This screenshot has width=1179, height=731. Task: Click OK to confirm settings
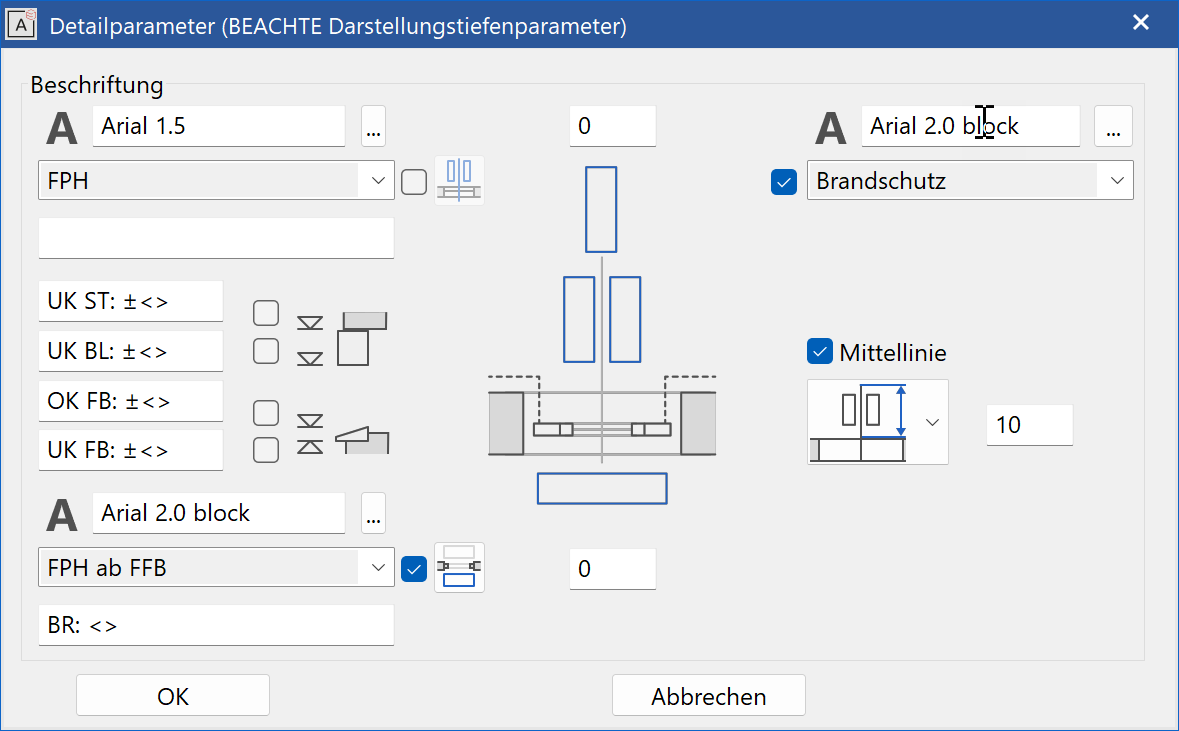tap(173, 696)
